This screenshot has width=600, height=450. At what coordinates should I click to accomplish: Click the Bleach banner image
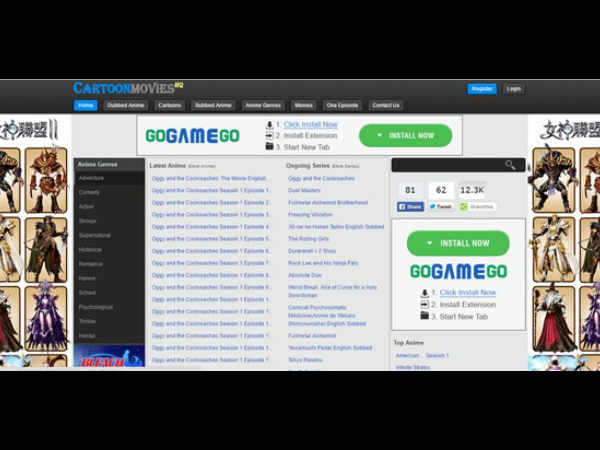click(109, 356)
